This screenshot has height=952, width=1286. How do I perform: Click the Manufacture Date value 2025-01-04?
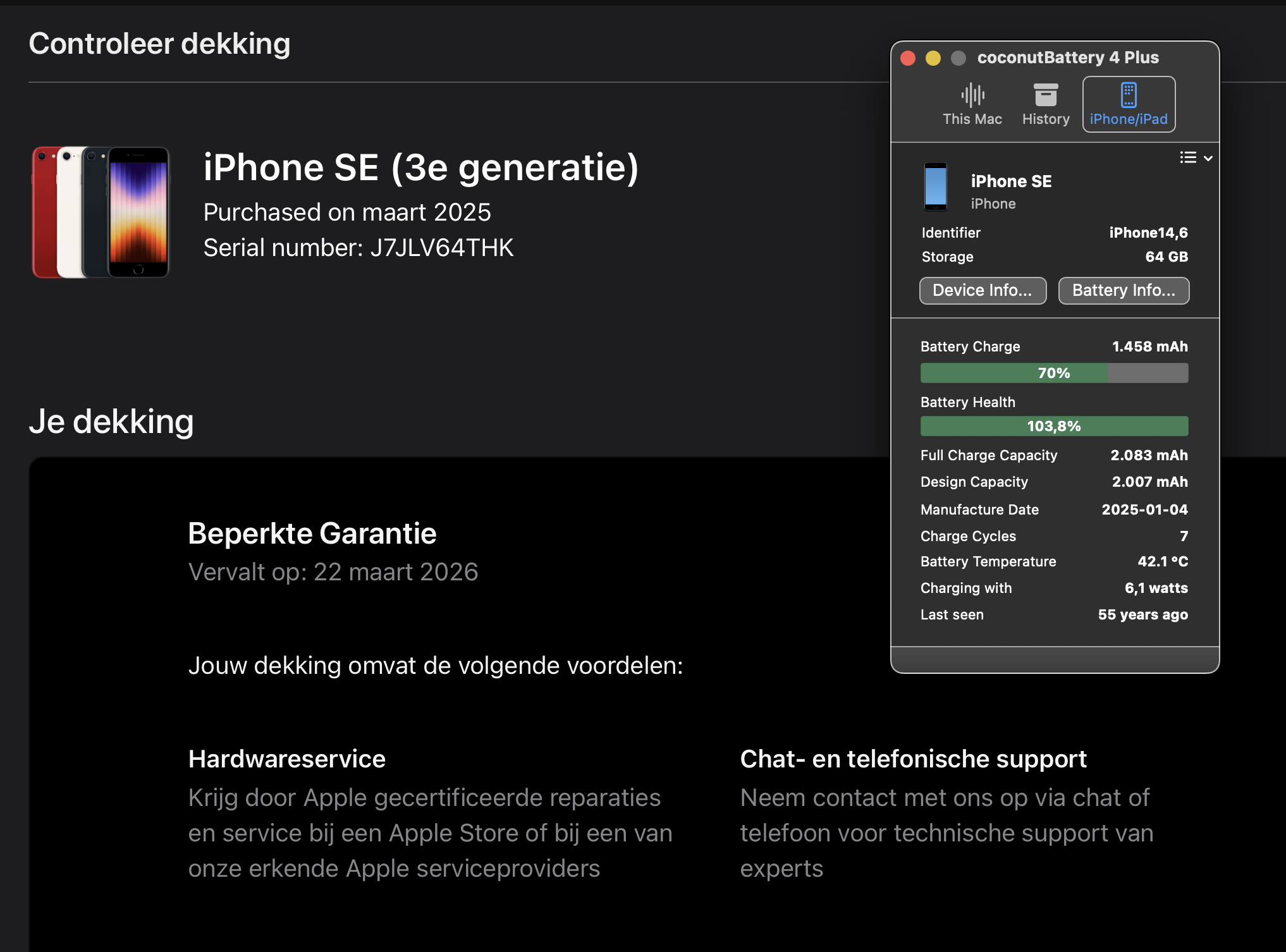pos(1144,510)
